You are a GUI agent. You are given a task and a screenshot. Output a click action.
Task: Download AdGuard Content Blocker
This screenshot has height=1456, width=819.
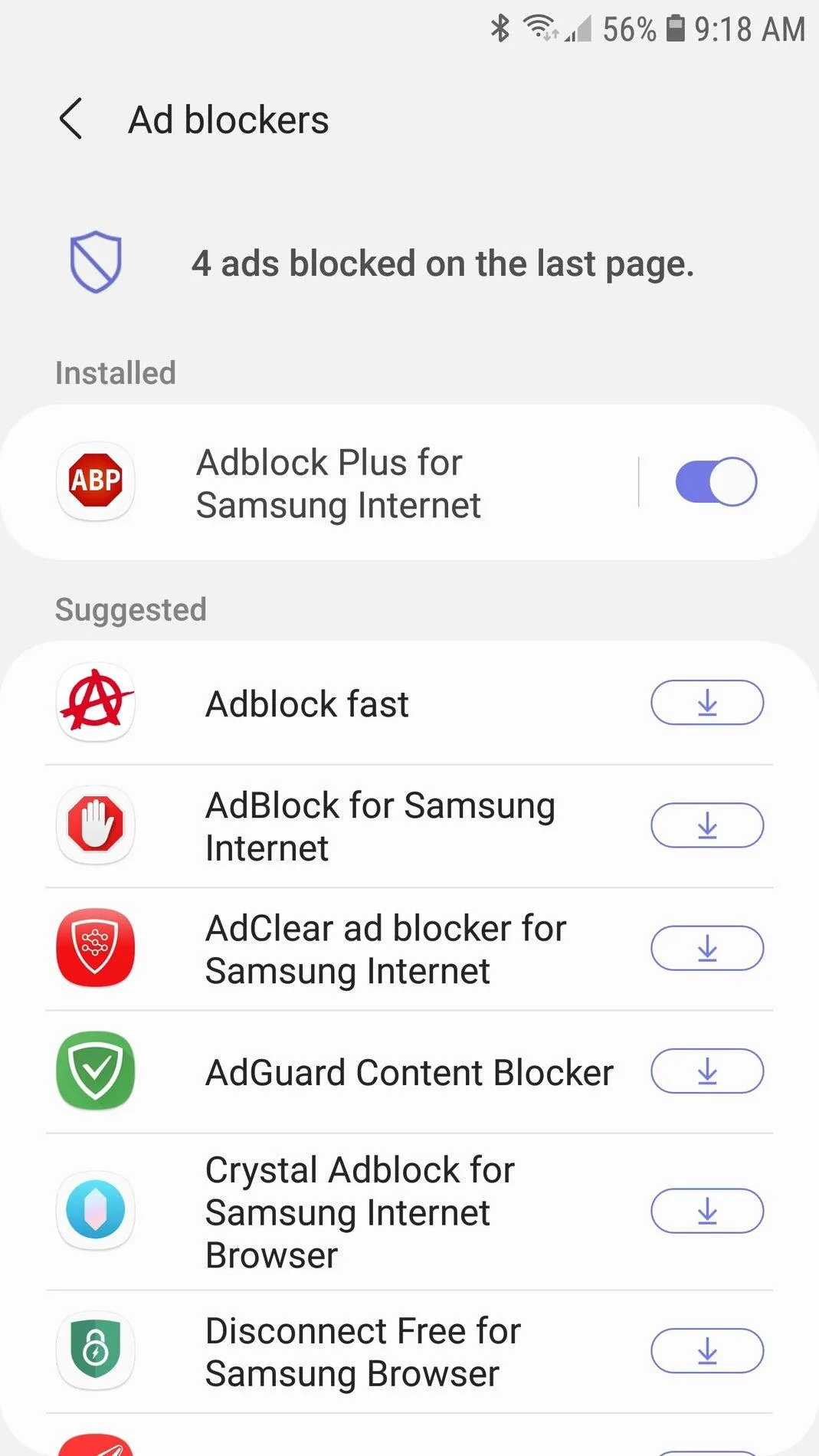(707, 1071)
